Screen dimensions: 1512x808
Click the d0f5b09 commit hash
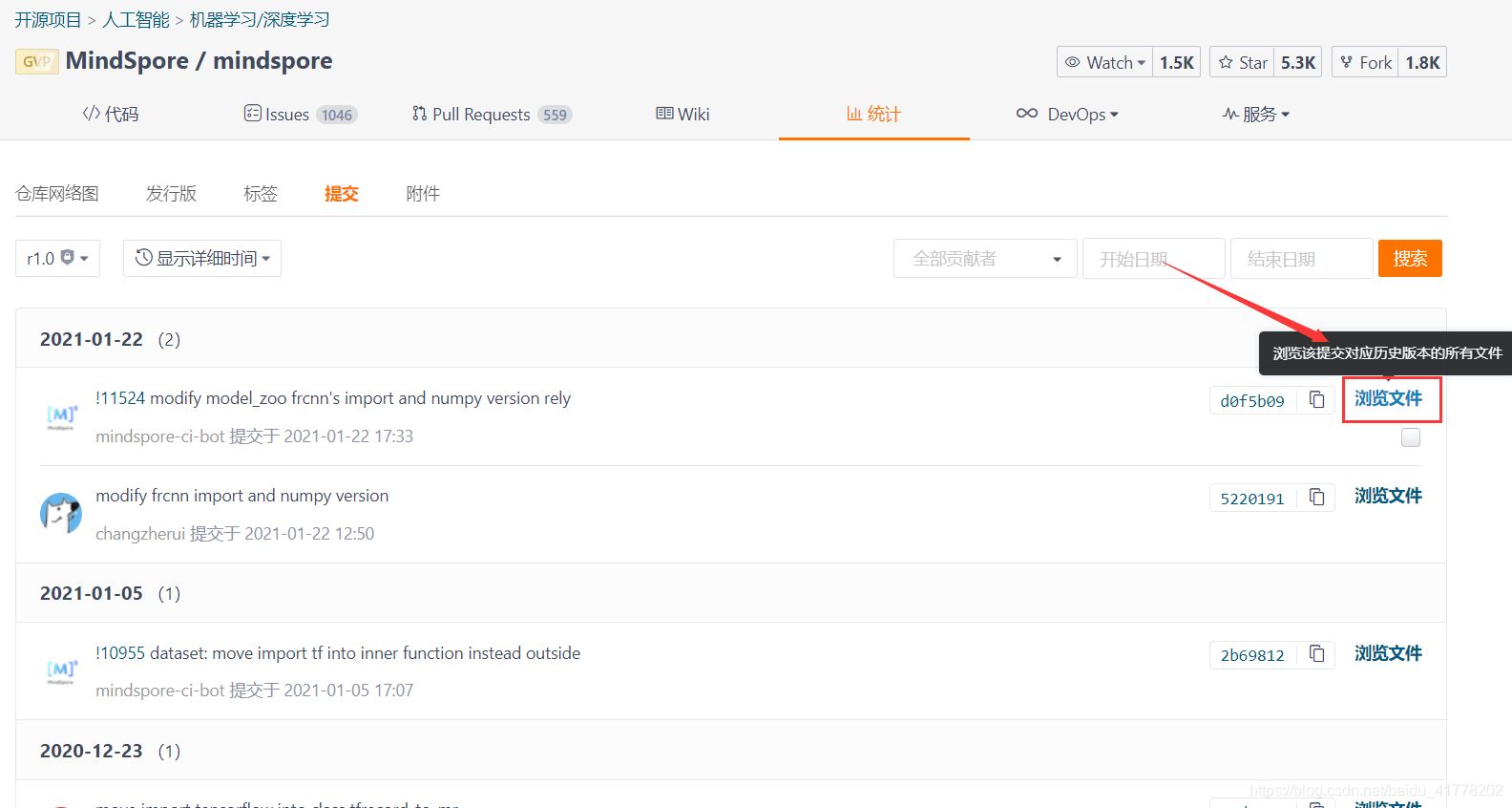click(x=1252, y=401)
